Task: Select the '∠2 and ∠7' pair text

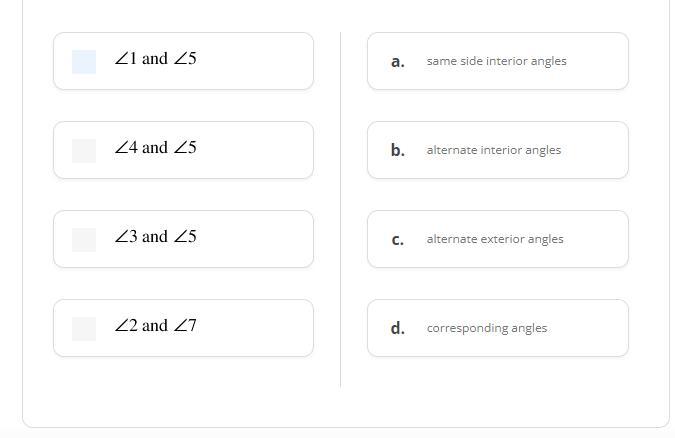Action: (155, 326)
